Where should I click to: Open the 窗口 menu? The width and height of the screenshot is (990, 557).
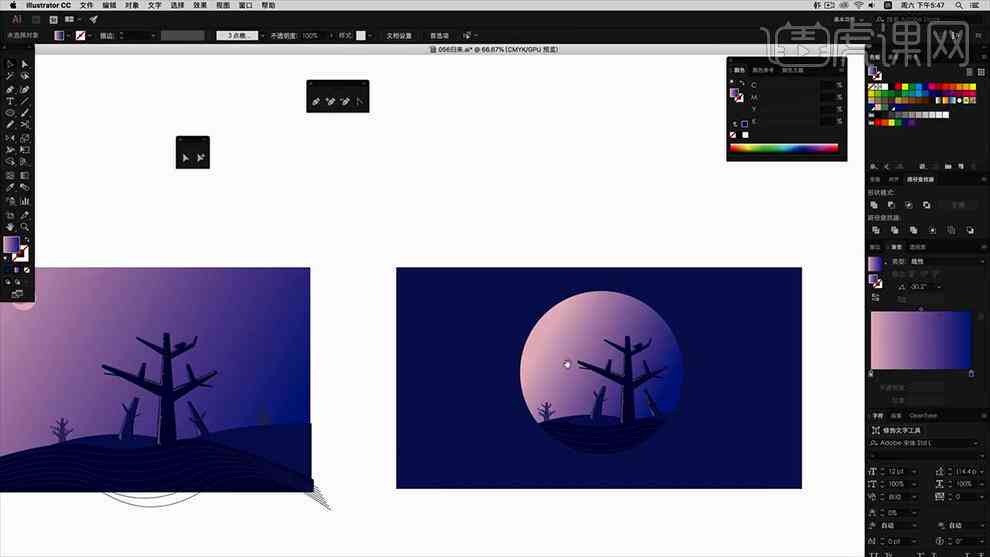[246, 5]
